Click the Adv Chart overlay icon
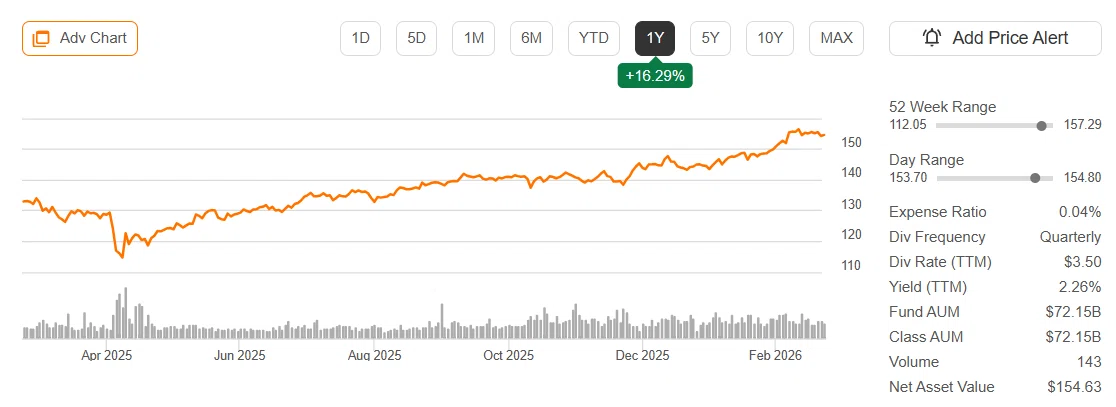This screenshot has width=1116, height=407. tap(41, 38)
